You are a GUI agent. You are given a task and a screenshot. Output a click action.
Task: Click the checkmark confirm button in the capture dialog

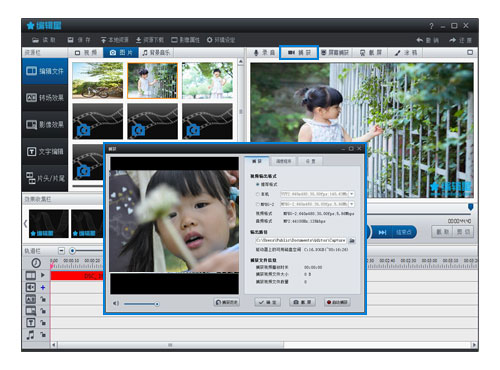268,302
